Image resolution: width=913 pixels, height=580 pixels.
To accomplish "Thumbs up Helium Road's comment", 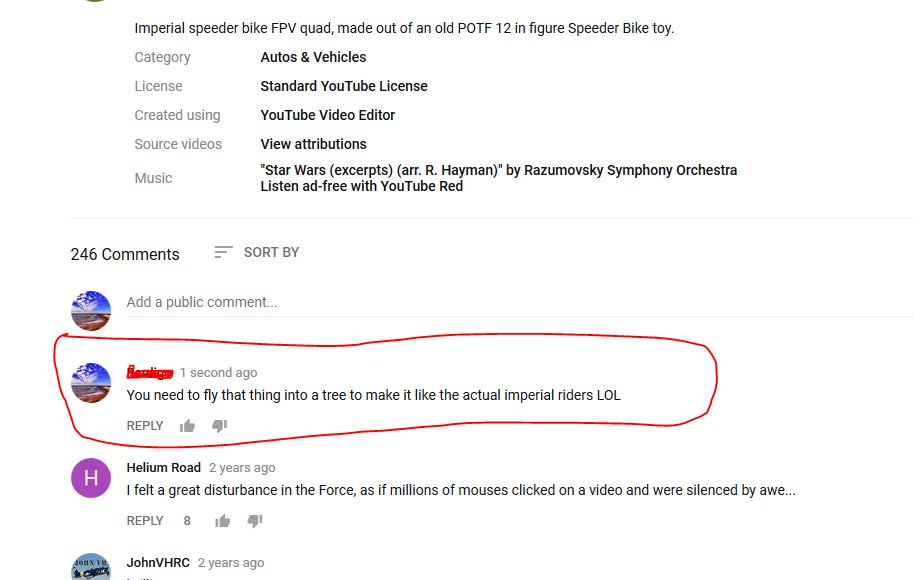I will 222,521.
